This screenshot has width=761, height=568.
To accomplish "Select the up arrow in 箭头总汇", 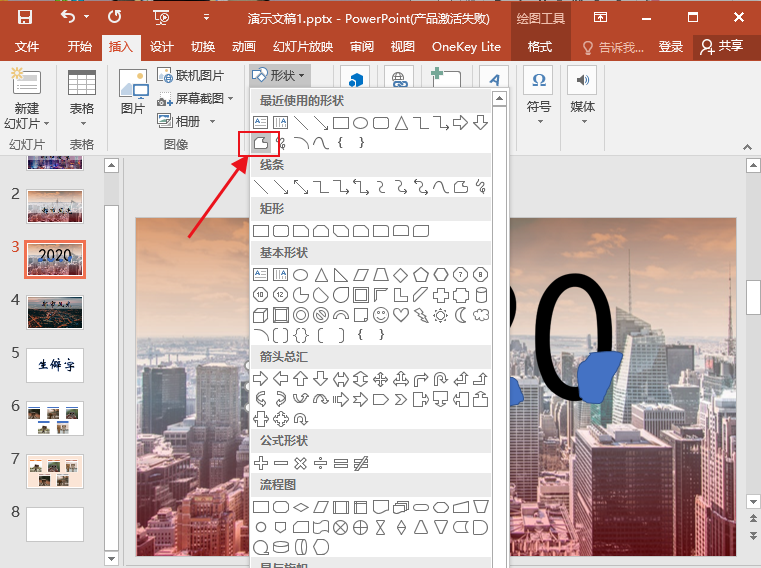I will [301, 379].
